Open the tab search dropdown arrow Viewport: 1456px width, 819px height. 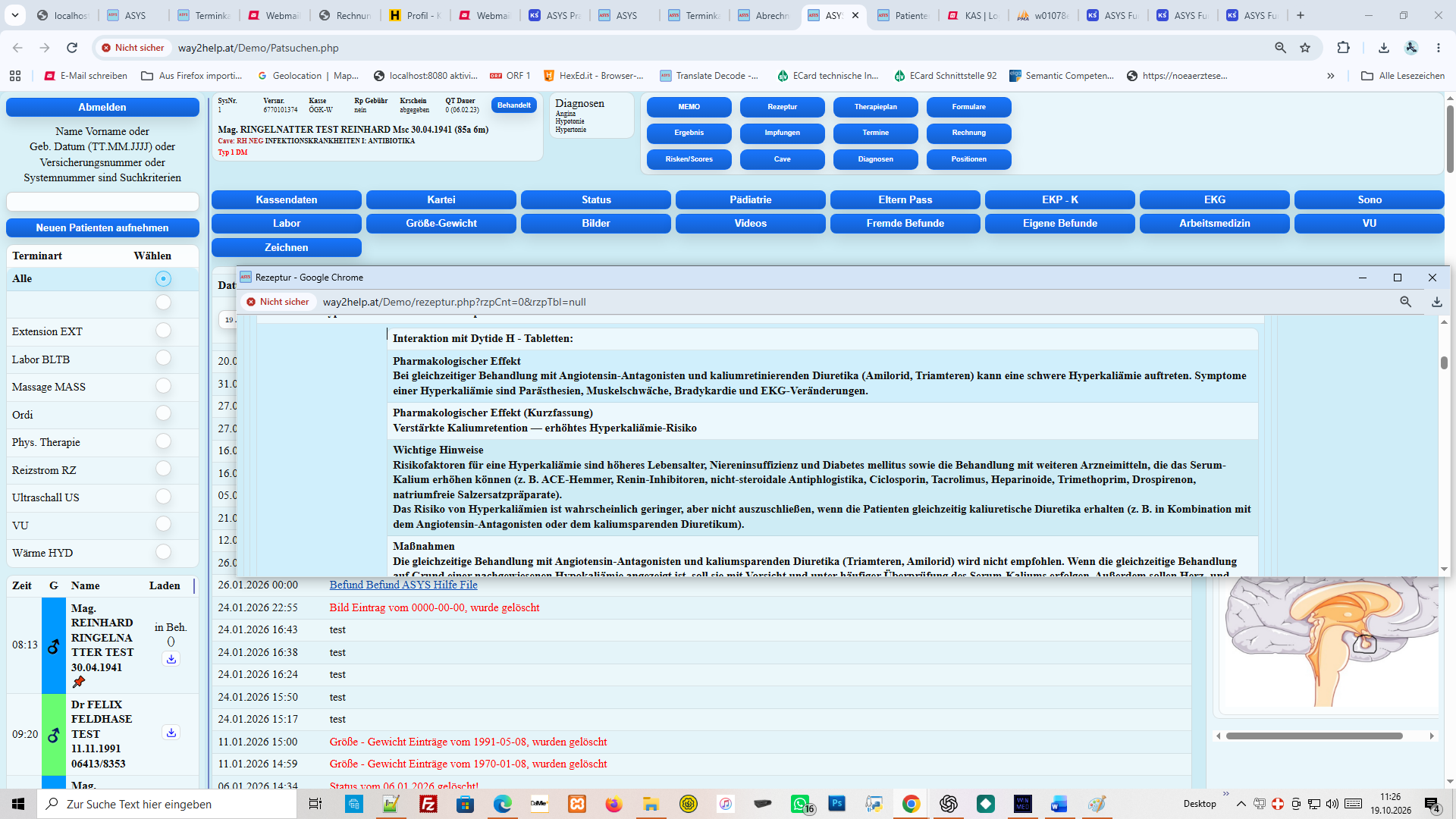(15, 15)
